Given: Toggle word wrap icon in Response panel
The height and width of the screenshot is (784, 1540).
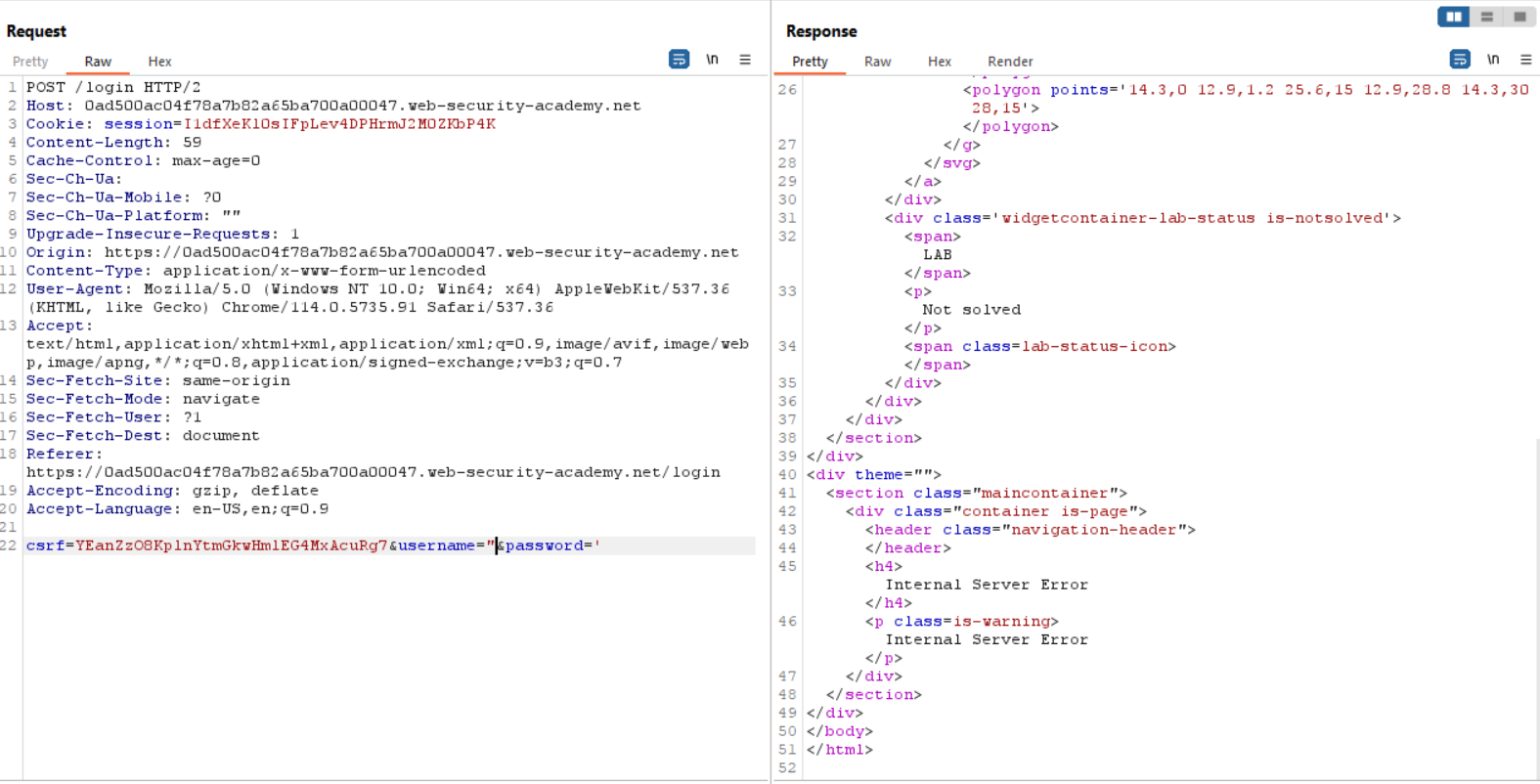Looking at the screenshot, I should tap(1460, 60).
